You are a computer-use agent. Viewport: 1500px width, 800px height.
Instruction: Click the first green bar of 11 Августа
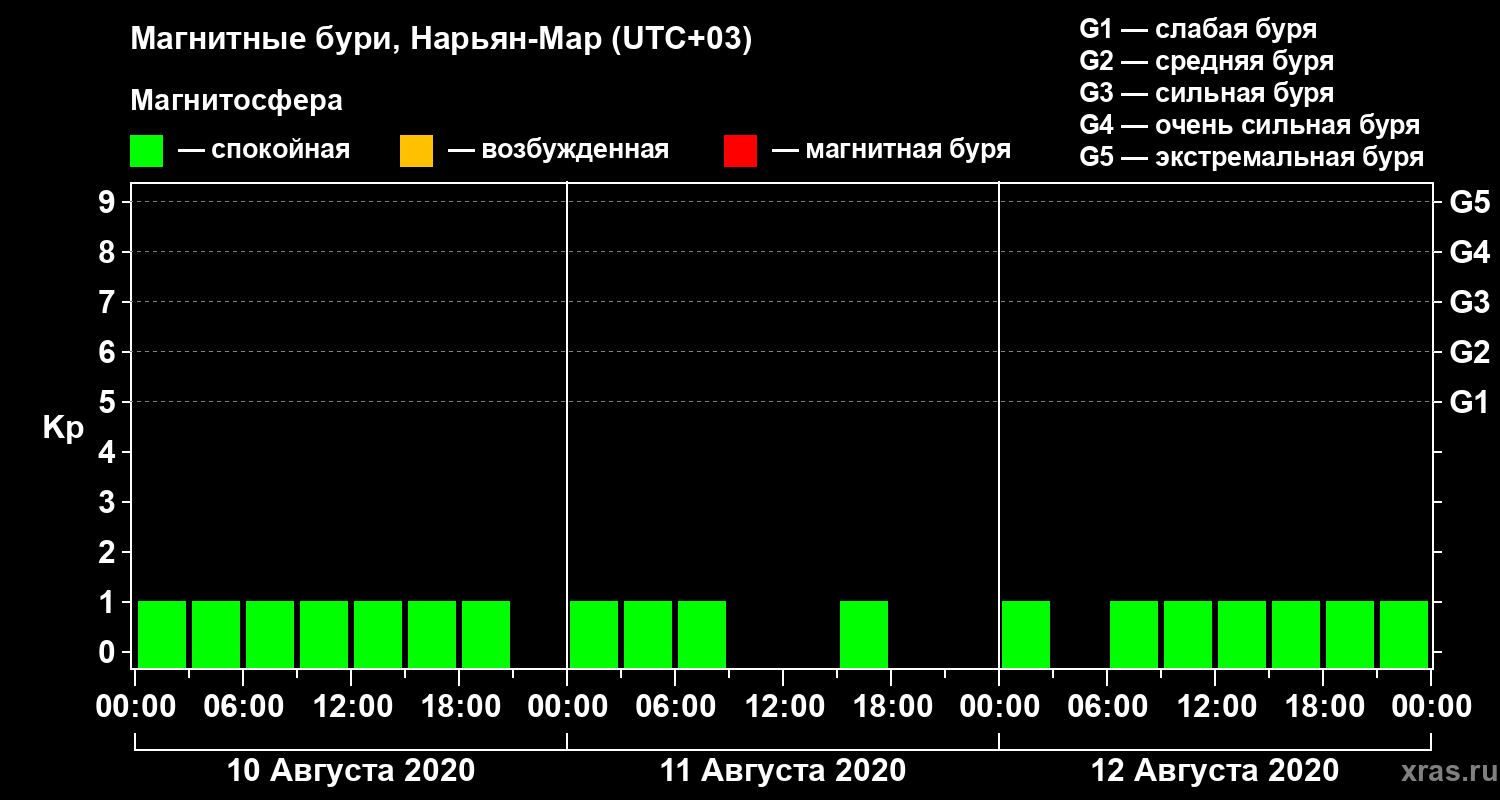[594, 634]
